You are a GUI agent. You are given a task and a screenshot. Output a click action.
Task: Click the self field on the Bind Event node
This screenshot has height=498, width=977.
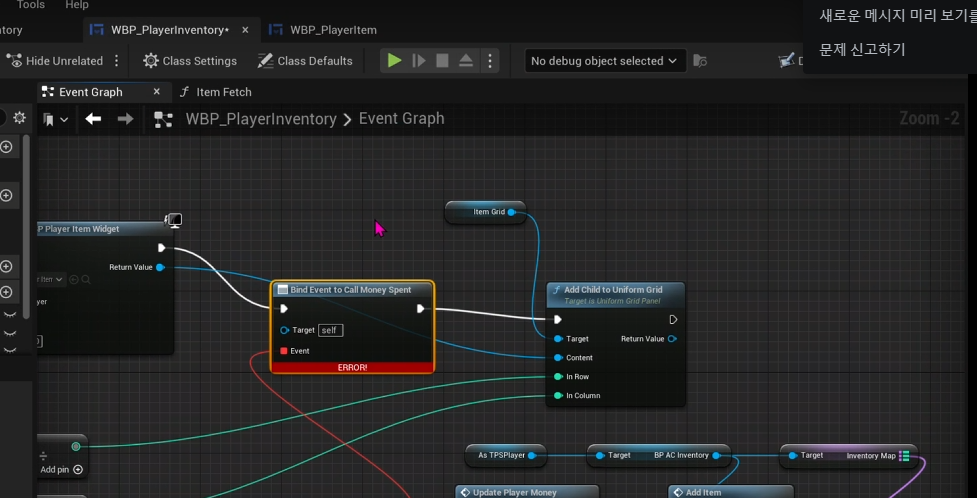330,330
